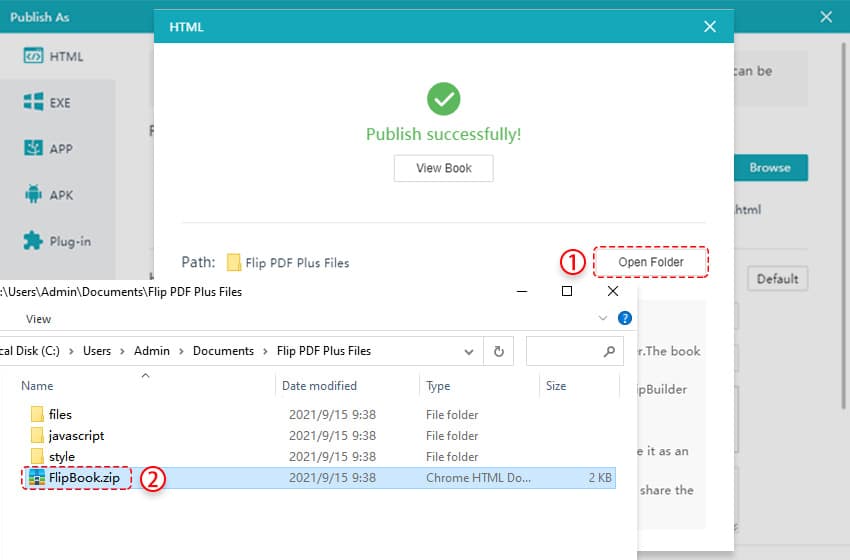Click the Flip PDF Plus Files breadcrumb
This screenshot has width=850, height=560.
[324, 351]
